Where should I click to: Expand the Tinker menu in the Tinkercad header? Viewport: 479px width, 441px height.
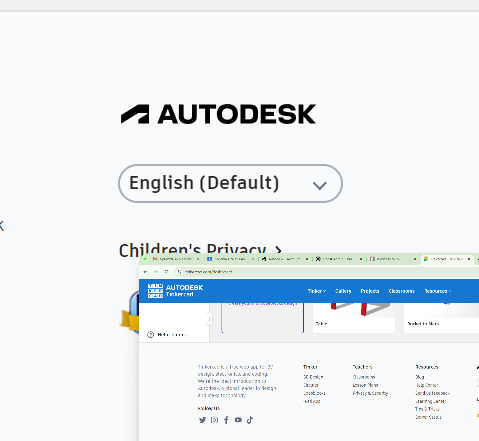coord(316,291)
